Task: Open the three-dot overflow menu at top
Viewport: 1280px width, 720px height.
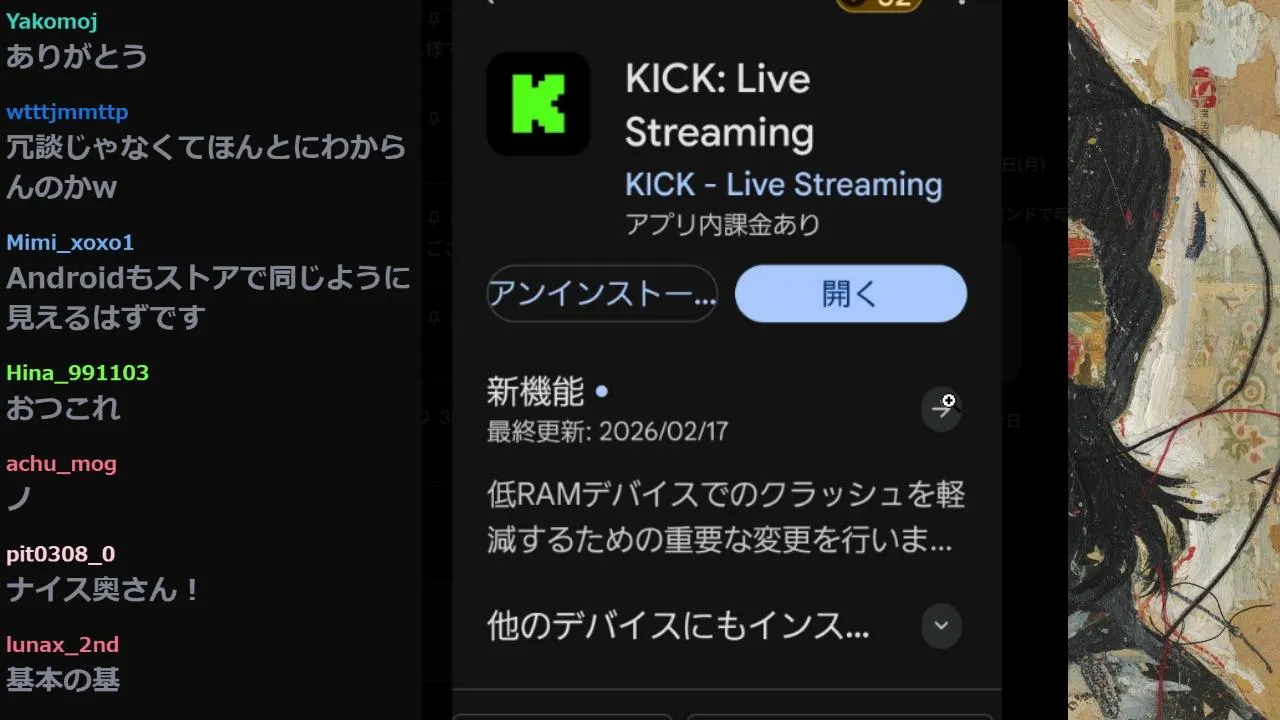Action: point(962,3)
